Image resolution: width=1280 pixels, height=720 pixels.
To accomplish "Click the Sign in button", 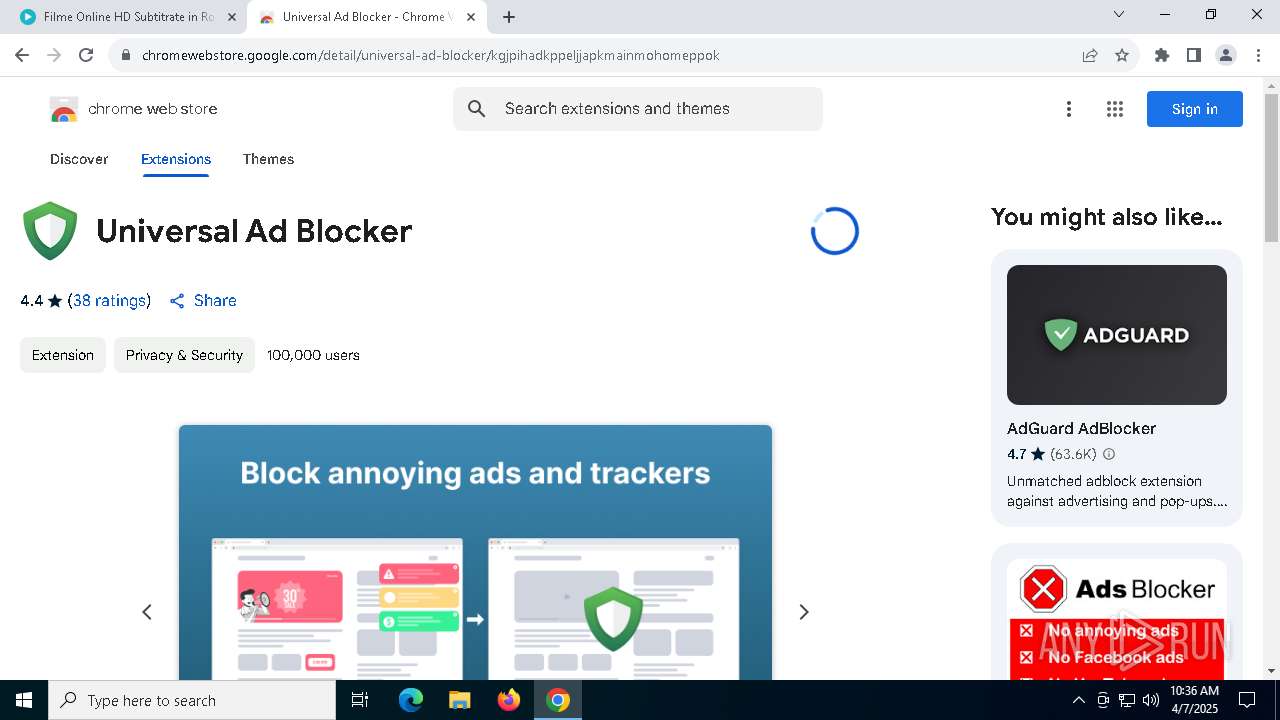I will (1195, 109).
